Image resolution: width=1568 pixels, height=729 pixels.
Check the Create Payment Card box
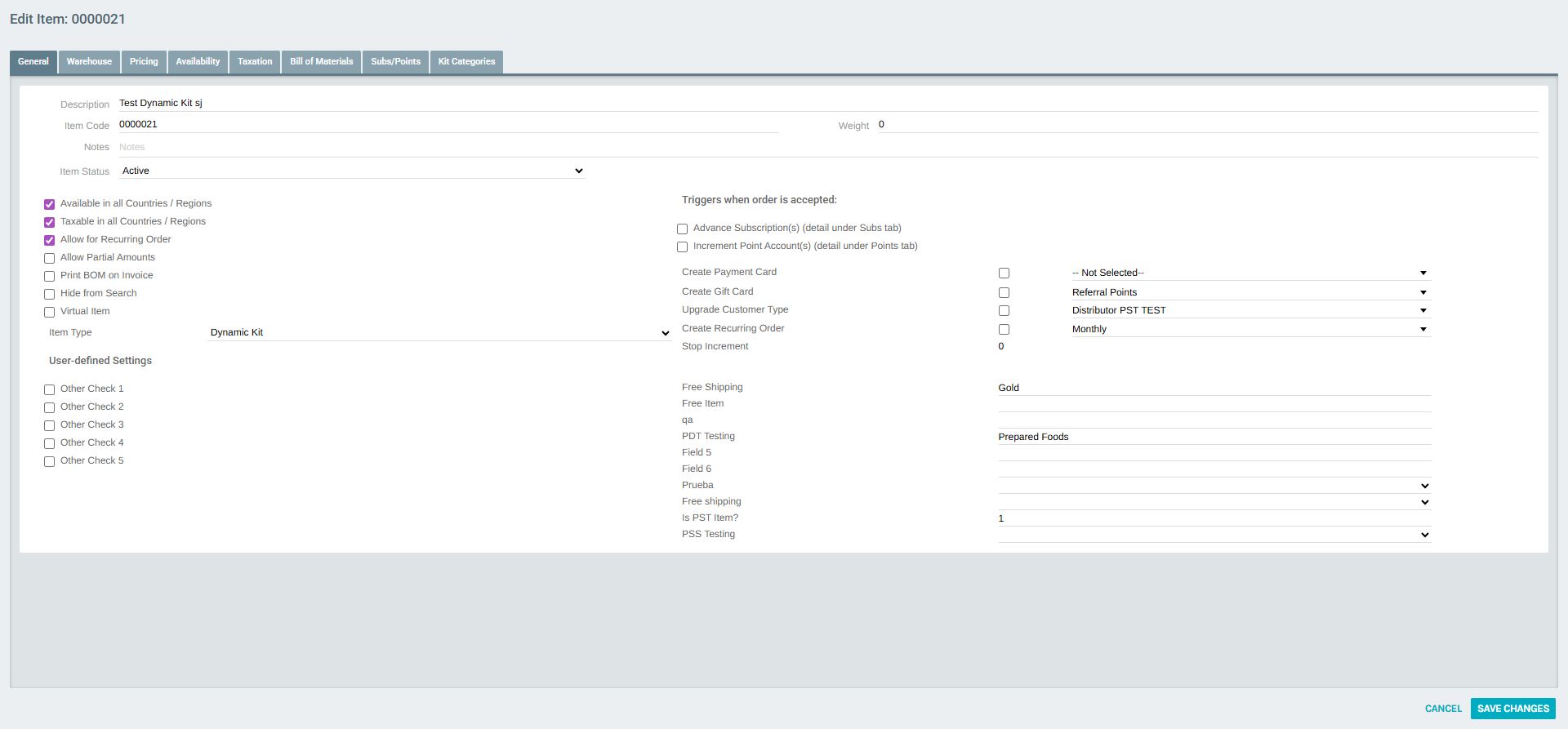pyautogui.click(x=1004, y=273)
